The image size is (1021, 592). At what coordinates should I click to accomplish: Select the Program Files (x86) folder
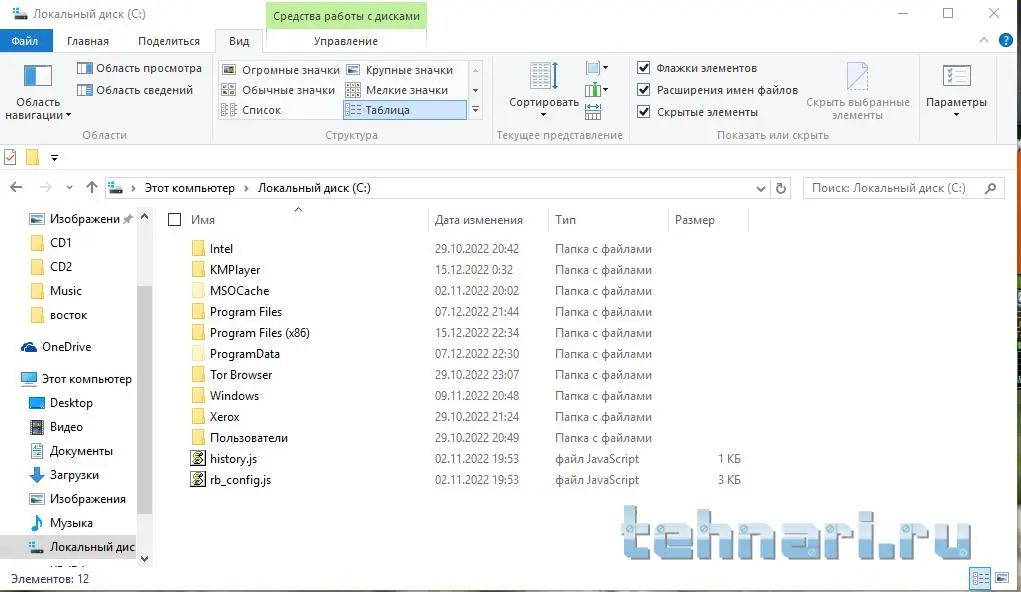259,333
